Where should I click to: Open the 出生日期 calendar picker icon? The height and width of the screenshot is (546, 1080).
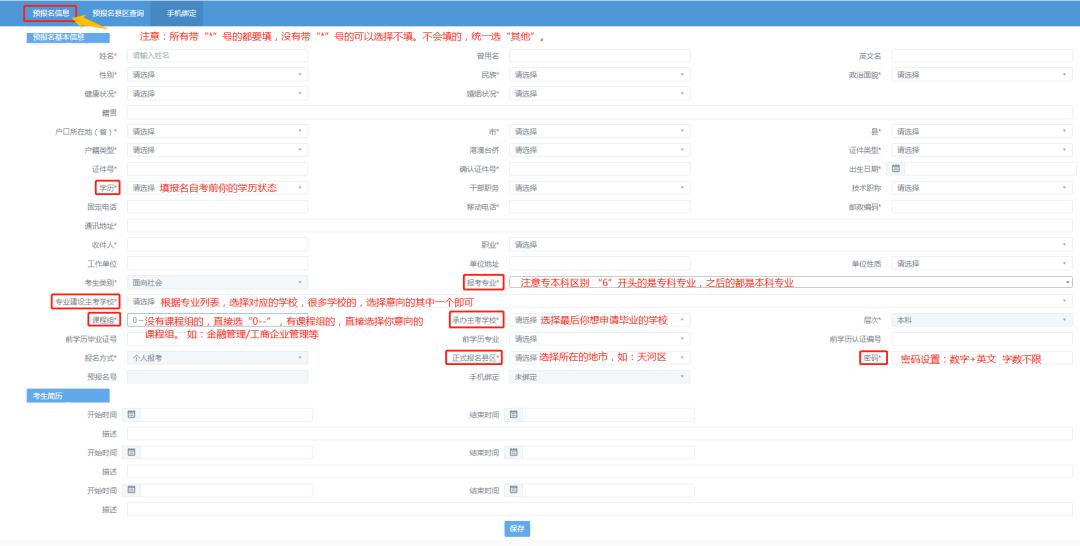click(896, 168)
